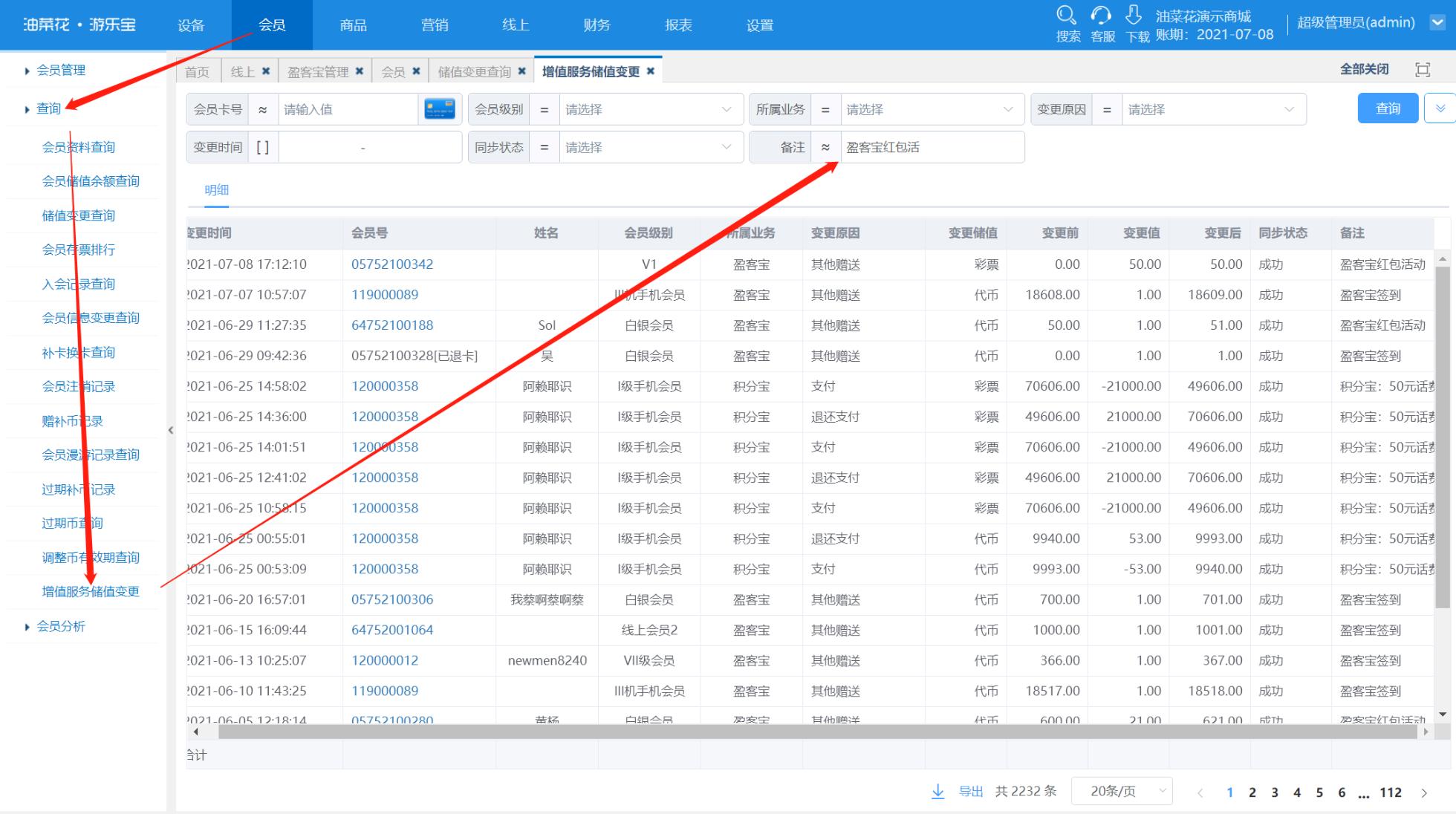Collapse the left sidebar with arrow handle
Viewport: 1456px width, 814px height.
(x=171, y=430)
